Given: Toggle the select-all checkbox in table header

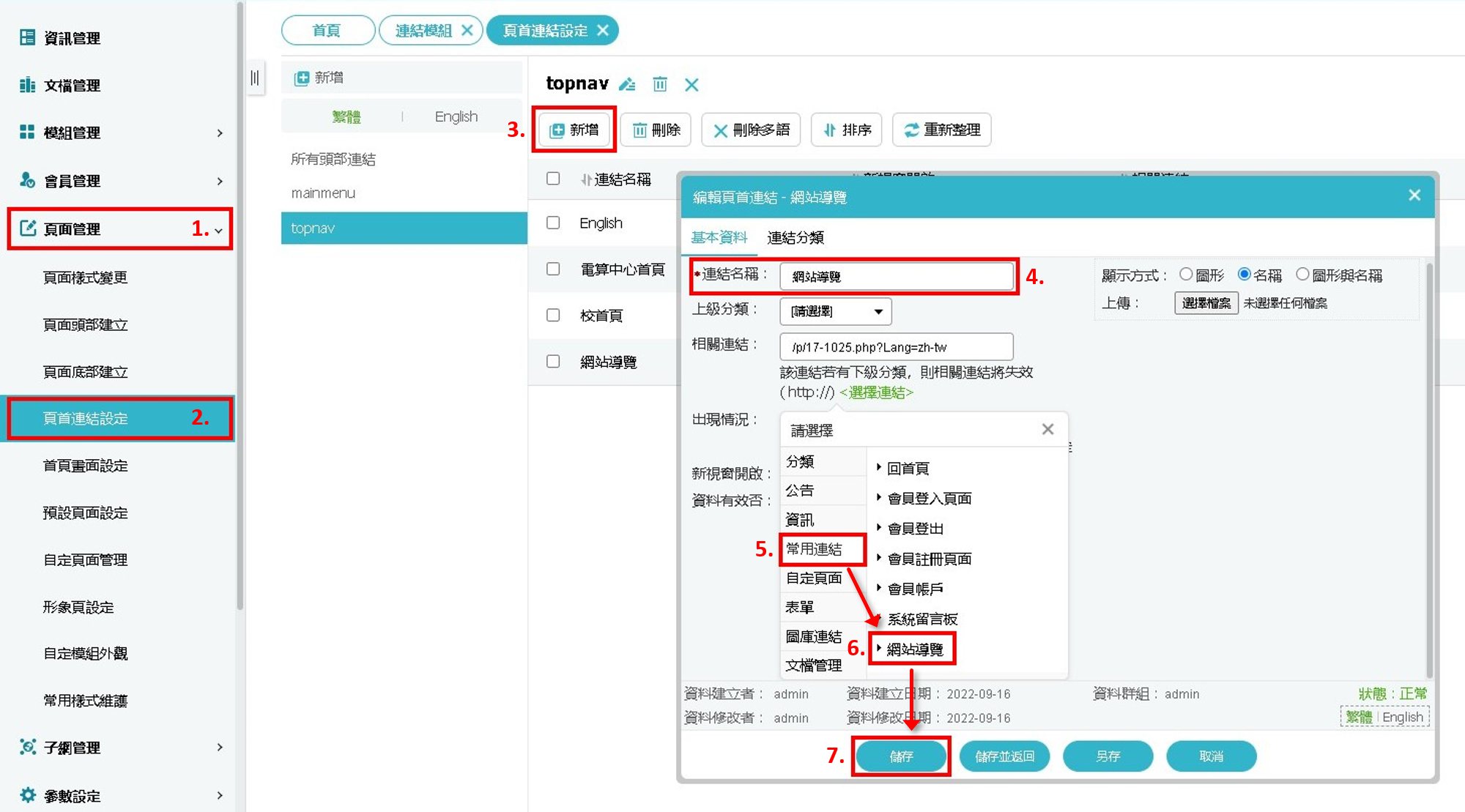Looking at the screenshot, I should click(553, 179).
